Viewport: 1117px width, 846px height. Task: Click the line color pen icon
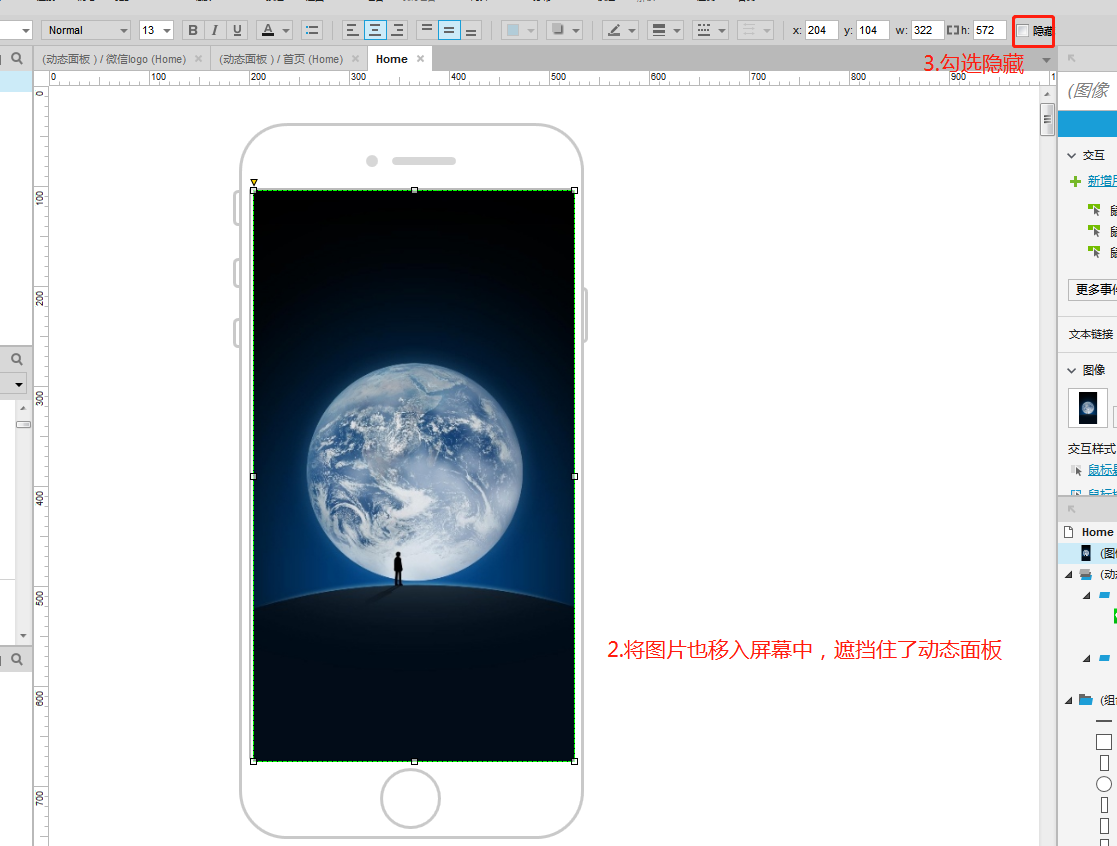[614, 30]
